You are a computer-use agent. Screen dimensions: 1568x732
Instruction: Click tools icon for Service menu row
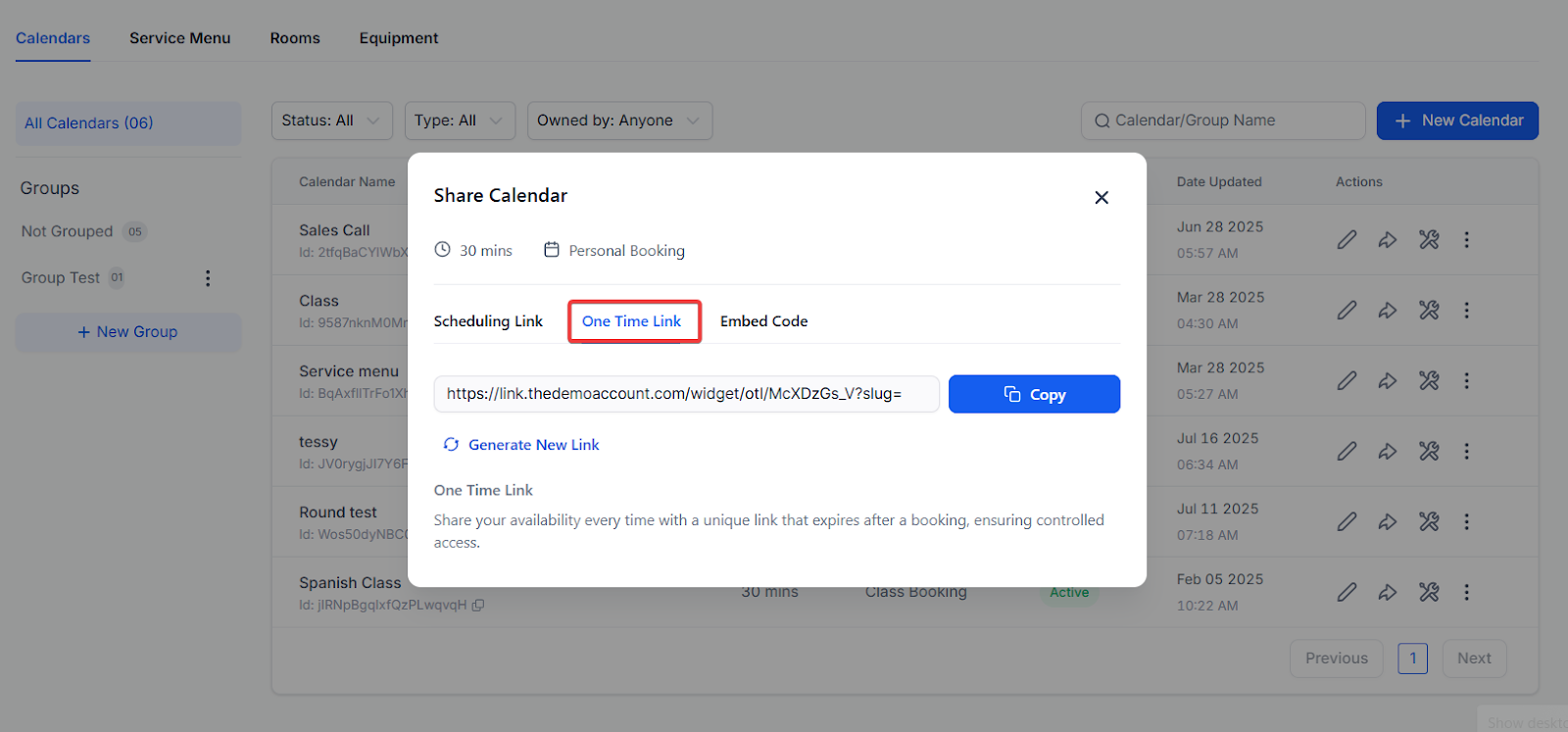1428,381
